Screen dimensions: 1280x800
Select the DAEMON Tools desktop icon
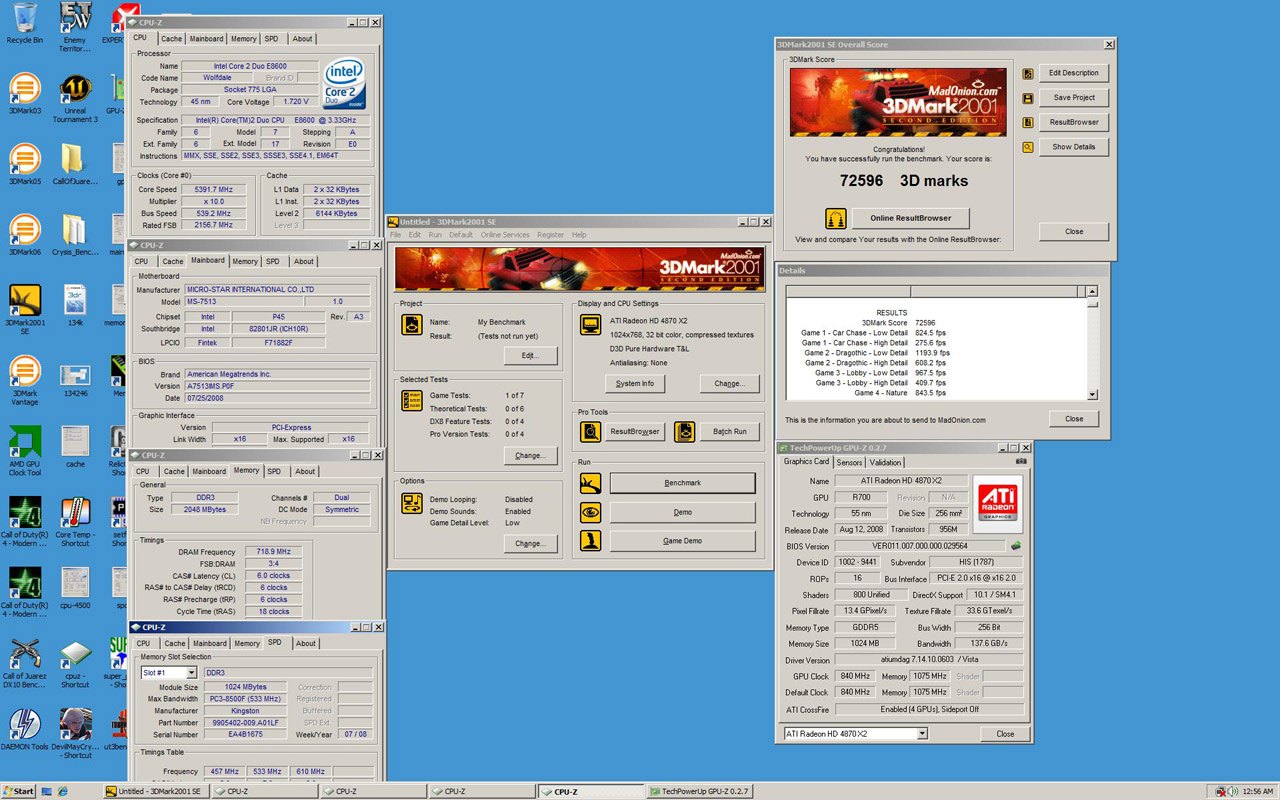tap(25, 730)
